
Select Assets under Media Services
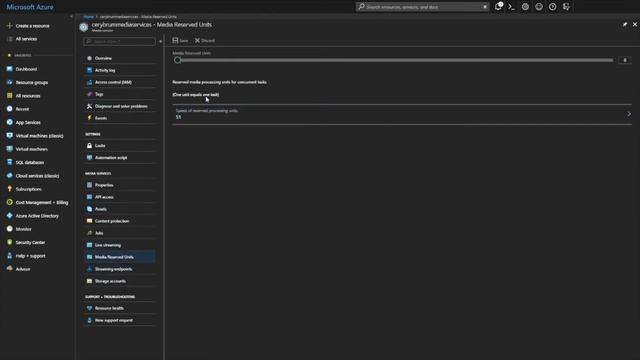(119, 209)
